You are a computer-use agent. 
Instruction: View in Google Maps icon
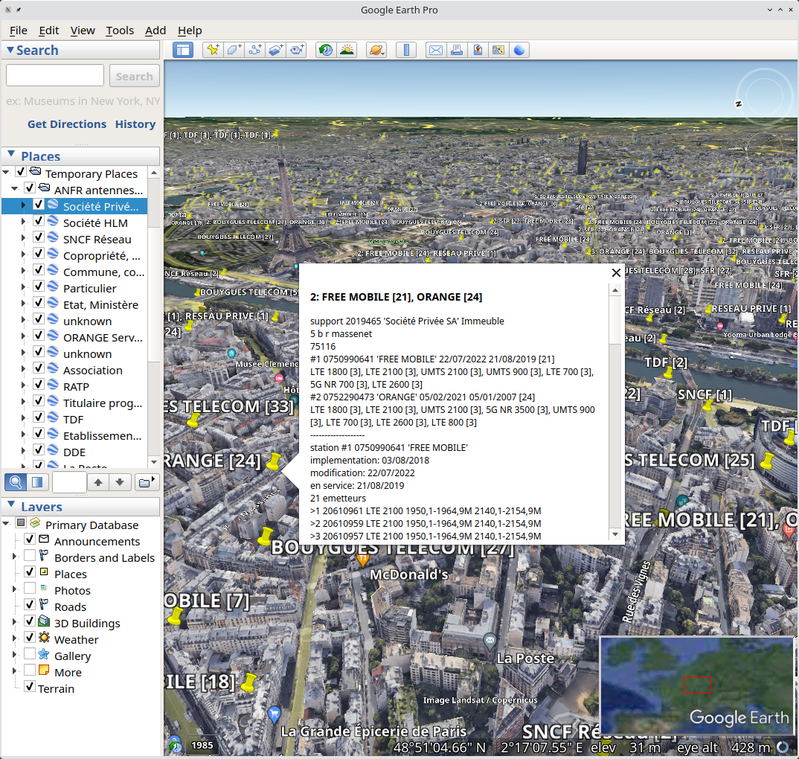[x=498, y=50]
